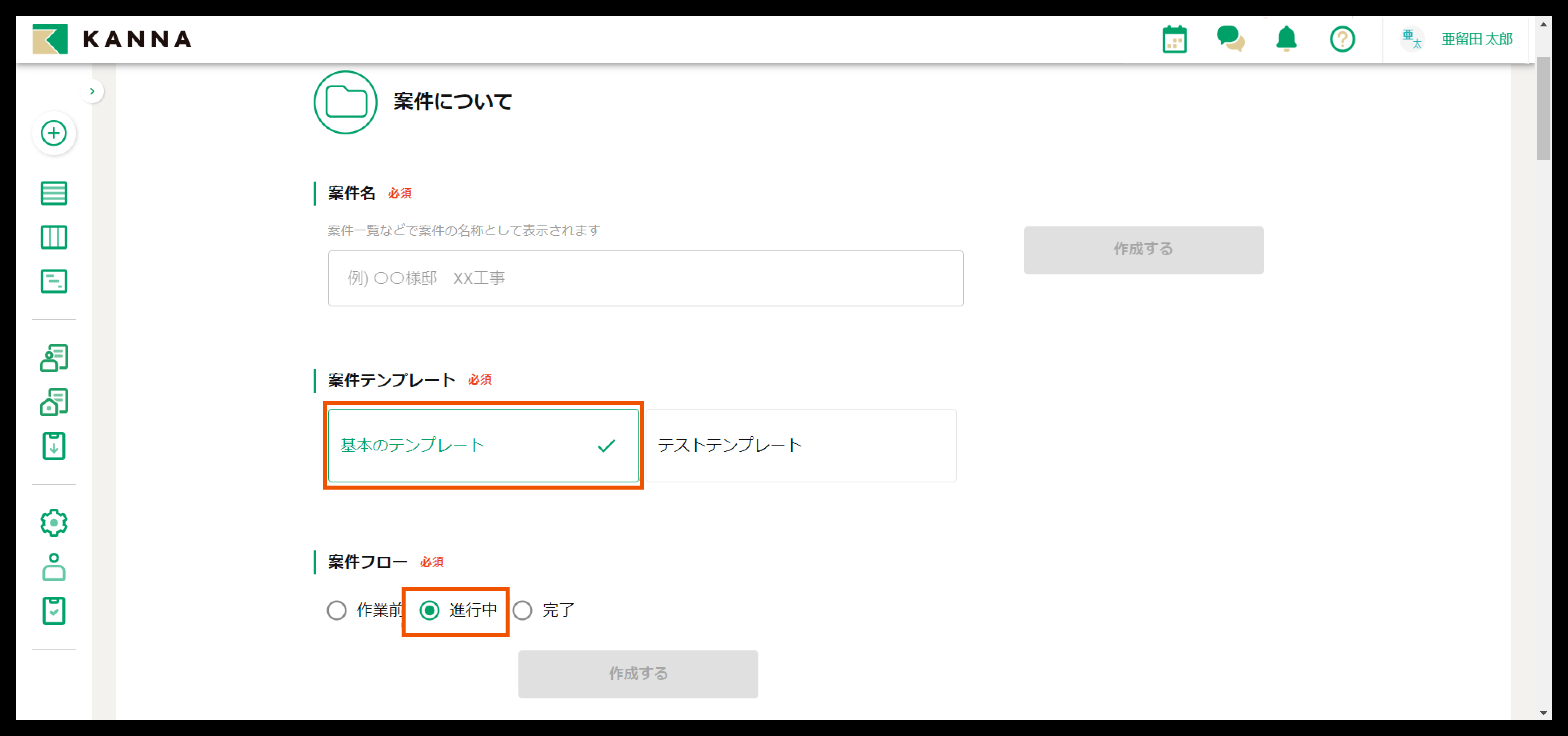Choose the テストテンプレート template option
Image resolution: width=1568 pixels, height=736 pixels.
[x=800, y=446]
